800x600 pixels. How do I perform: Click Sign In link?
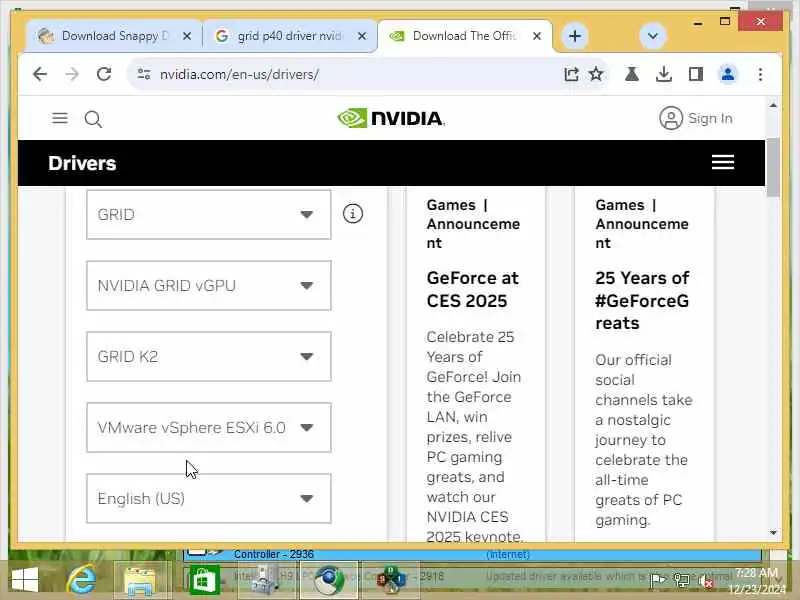[x=710, y=118]
